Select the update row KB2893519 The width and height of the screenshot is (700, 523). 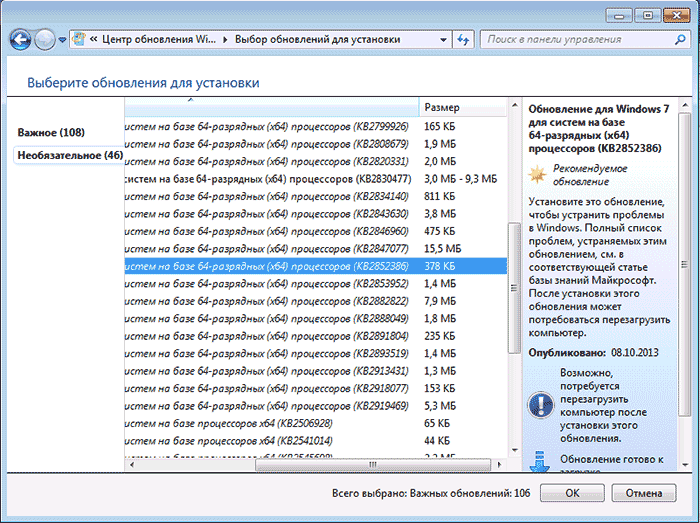pos(316,353)
